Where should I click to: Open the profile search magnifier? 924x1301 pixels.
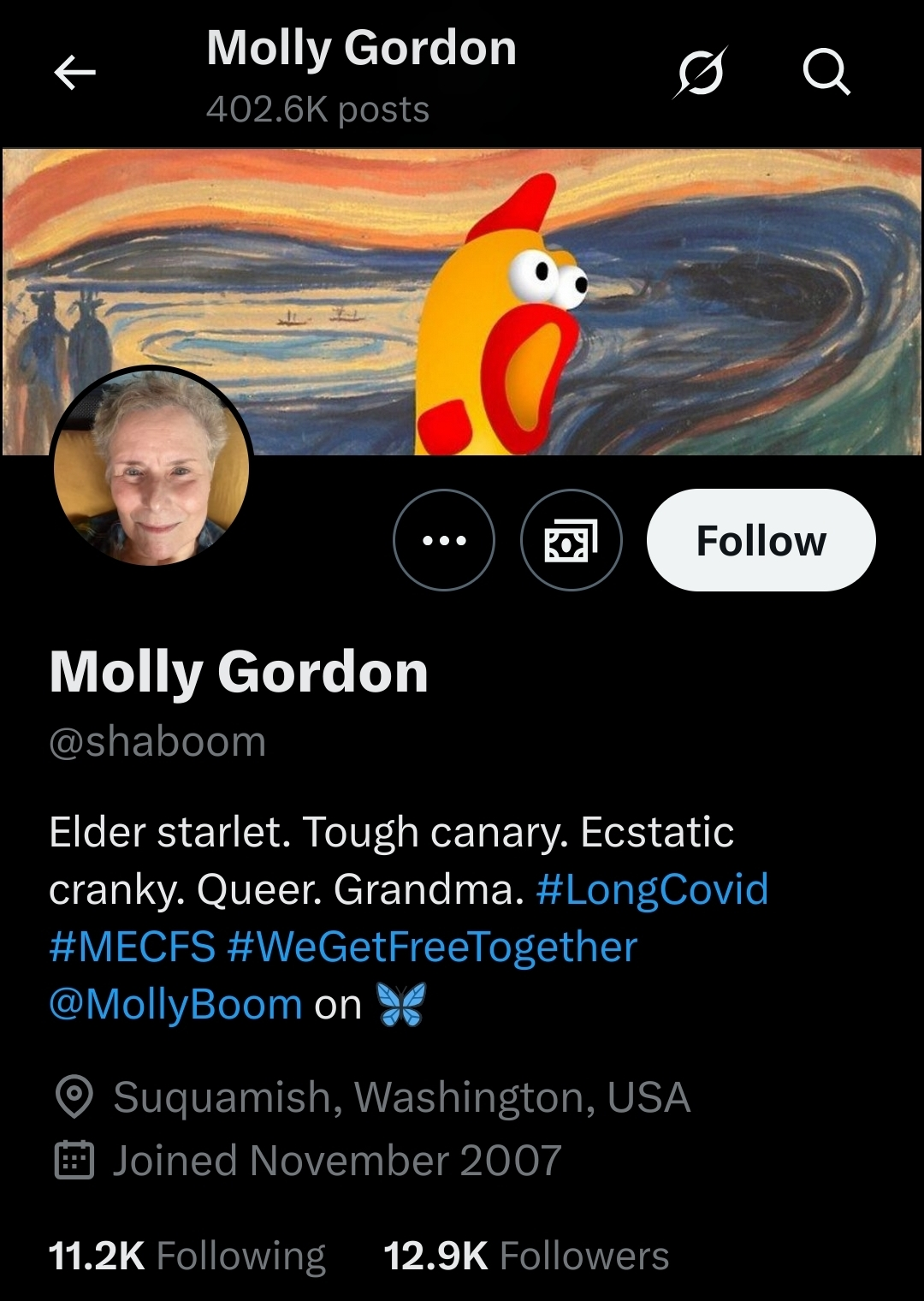pyautogui.click(x=826, y=72)
